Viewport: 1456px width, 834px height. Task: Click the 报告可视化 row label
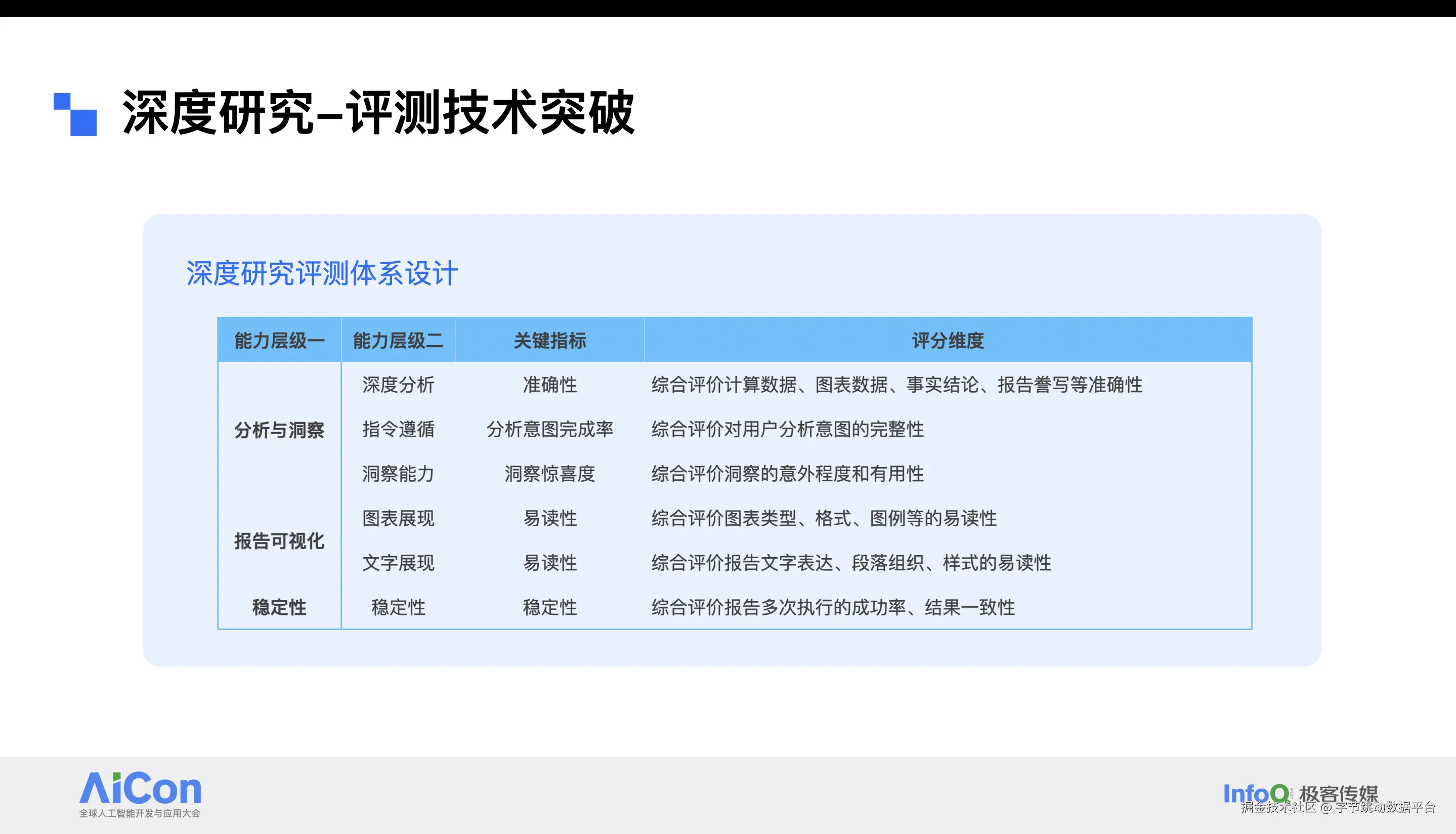click(279, 540)
